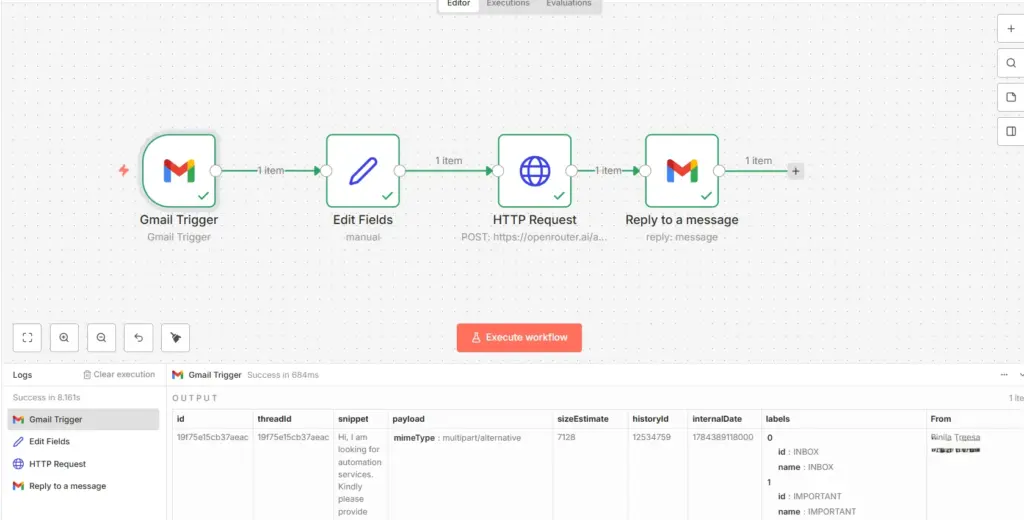1024x520 pixels.
Task: Click the 'name : IMPORTANT' label entry
Action: point(816,512)
